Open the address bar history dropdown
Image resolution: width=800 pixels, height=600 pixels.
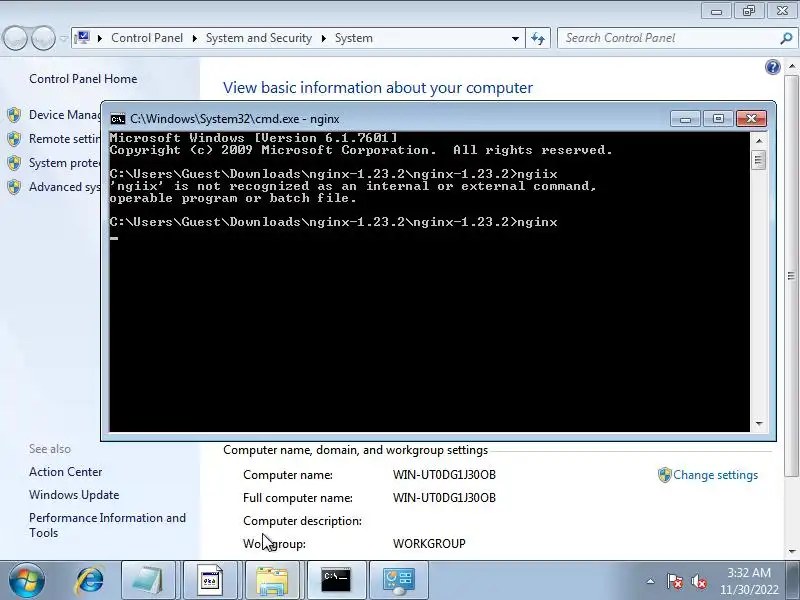point(515,38)
